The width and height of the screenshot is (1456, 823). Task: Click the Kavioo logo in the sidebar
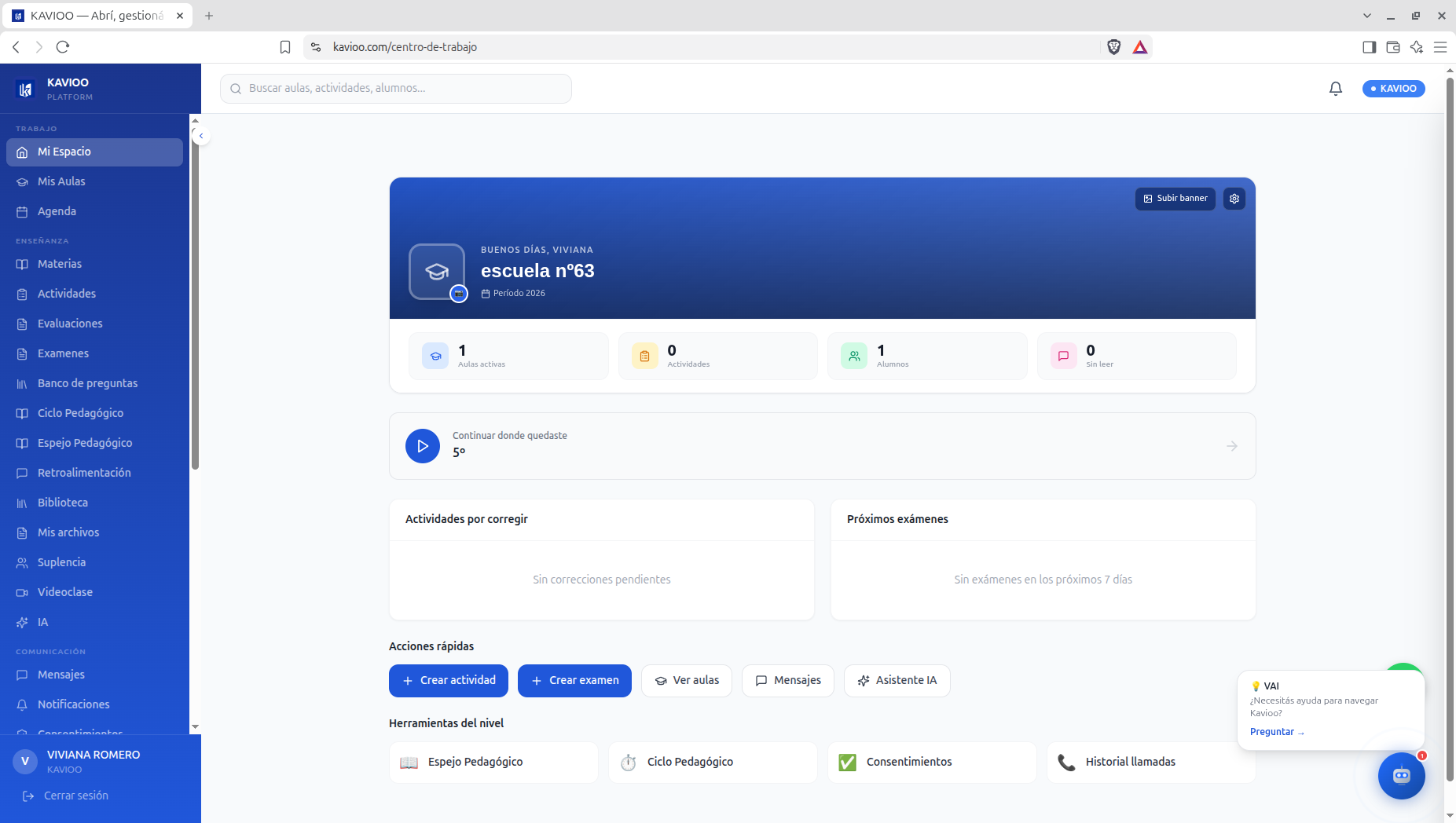25,90
